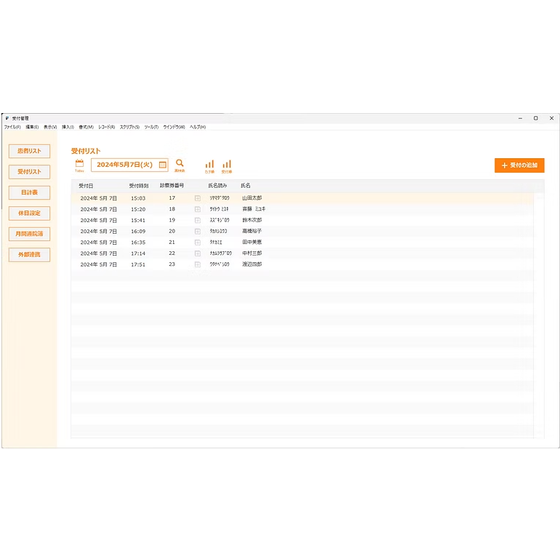The width and height of the screenshot is (560, 560).
Task: Click the Today calendar icon
Action: pyautogui.click(x=79, y=165)
